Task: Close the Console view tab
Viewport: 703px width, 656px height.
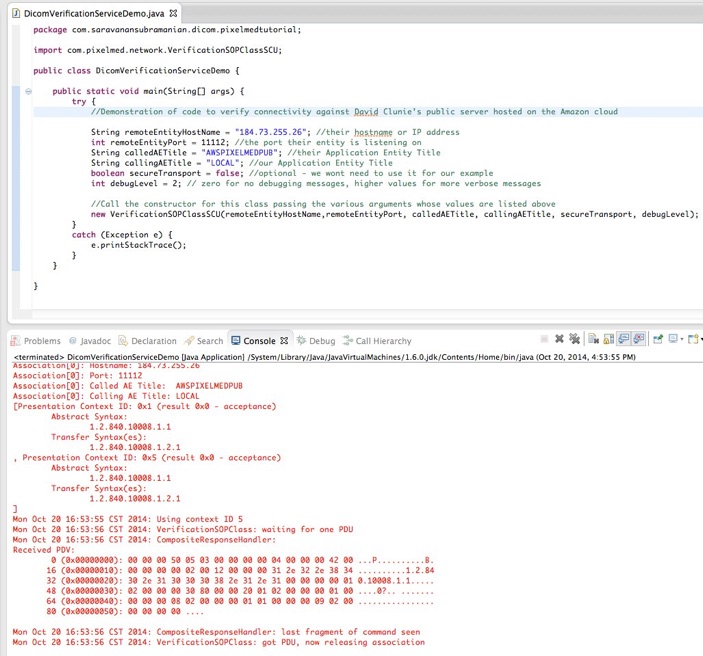Action: pyautogui.click(x=285, y=341)
